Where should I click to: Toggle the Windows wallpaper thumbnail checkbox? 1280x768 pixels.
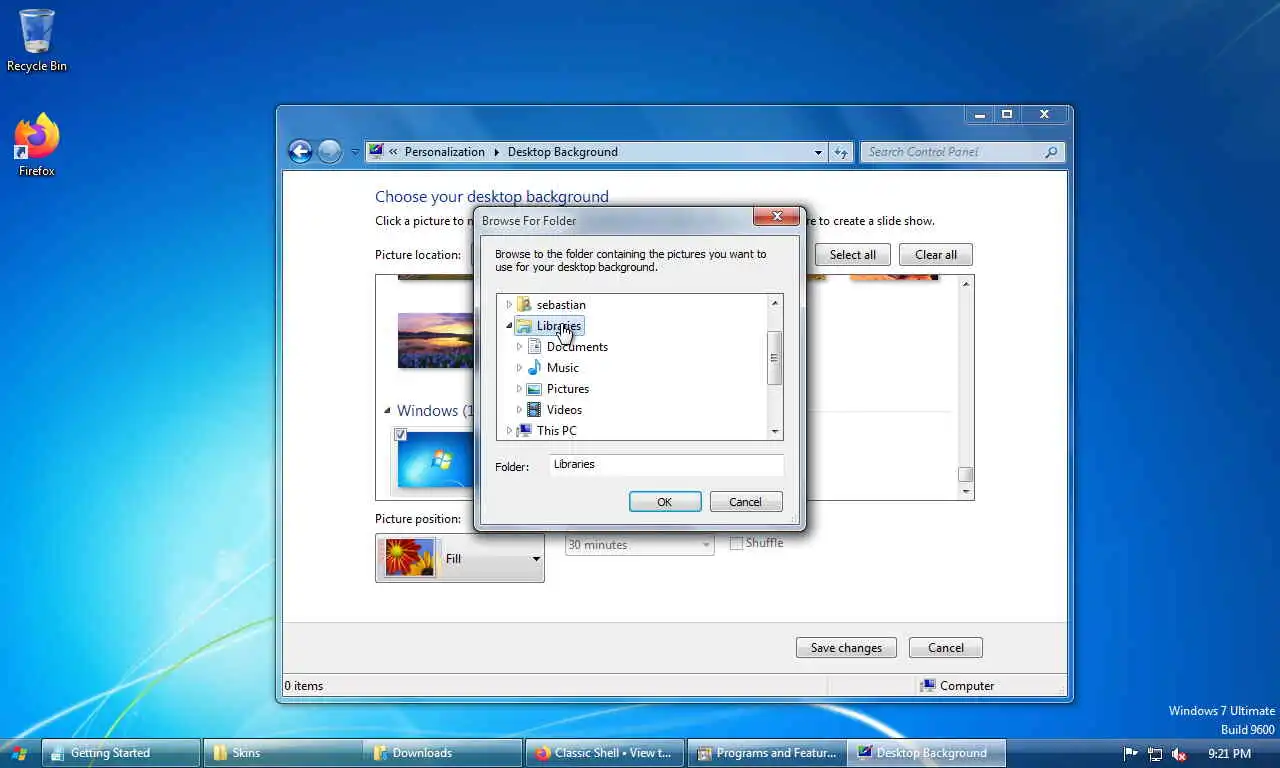400,435
